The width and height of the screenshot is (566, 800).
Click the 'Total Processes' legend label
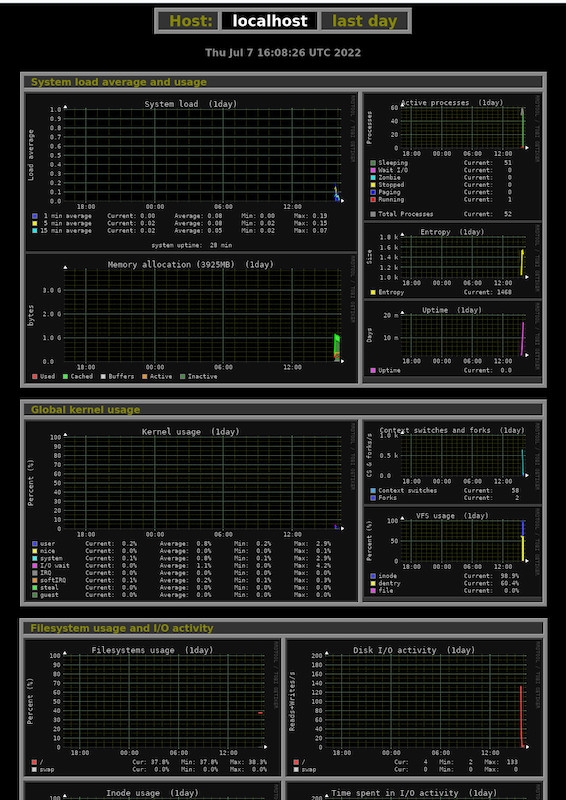pyautogui.click(x=406, y=214)
